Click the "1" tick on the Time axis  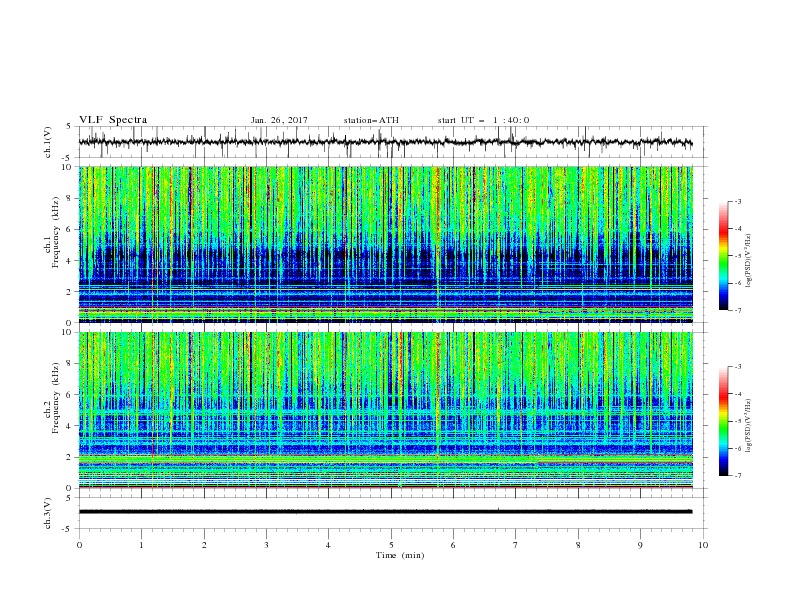pyautogui.click(x=141, y=545)
